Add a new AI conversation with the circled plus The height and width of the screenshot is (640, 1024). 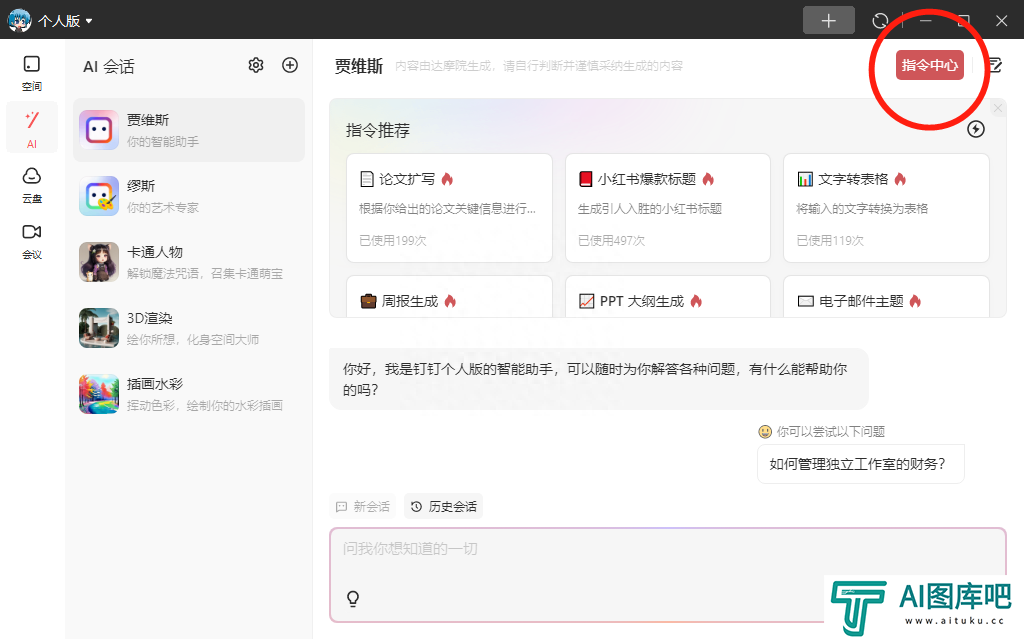289,65
